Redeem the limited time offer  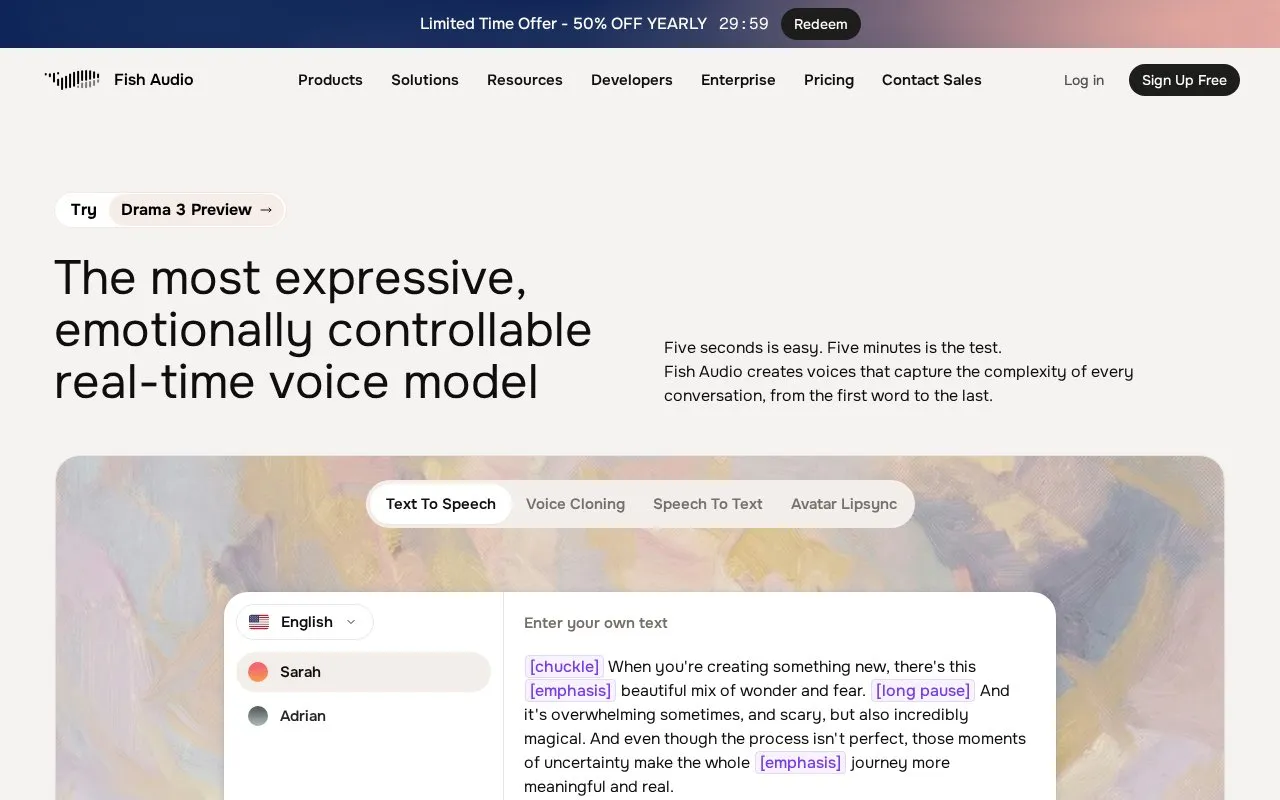click(x=821, y=24)
